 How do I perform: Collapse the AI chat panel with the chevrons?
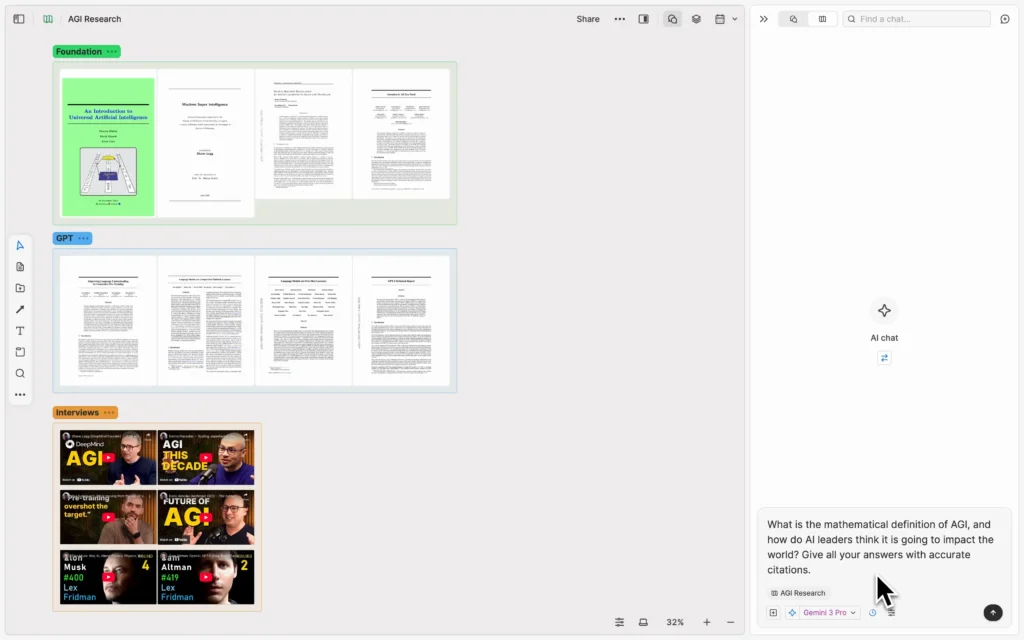click(763, 18)
